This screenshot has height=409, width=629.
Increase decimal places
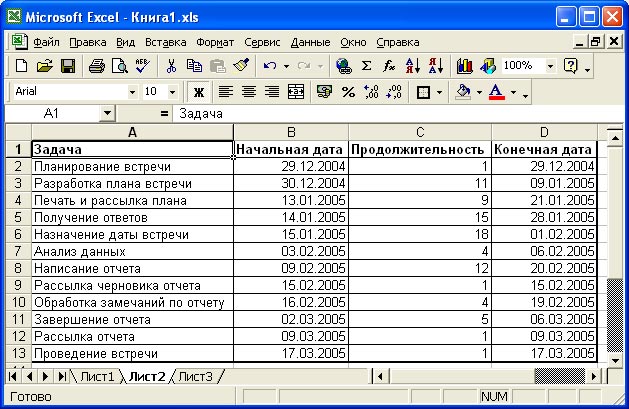[x=371, y=92]
